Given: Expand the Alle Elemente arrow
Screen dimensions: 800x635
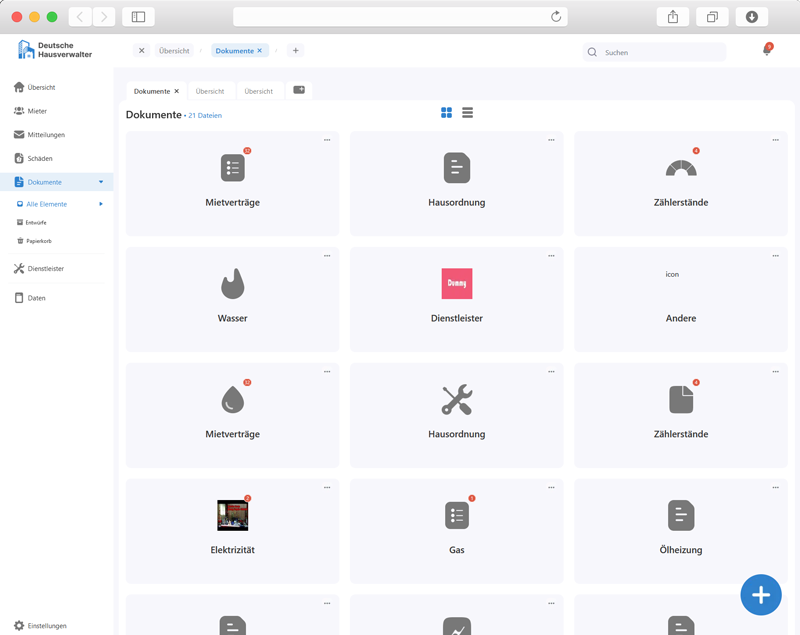Looking at the screenshot, I should point(101,204).
